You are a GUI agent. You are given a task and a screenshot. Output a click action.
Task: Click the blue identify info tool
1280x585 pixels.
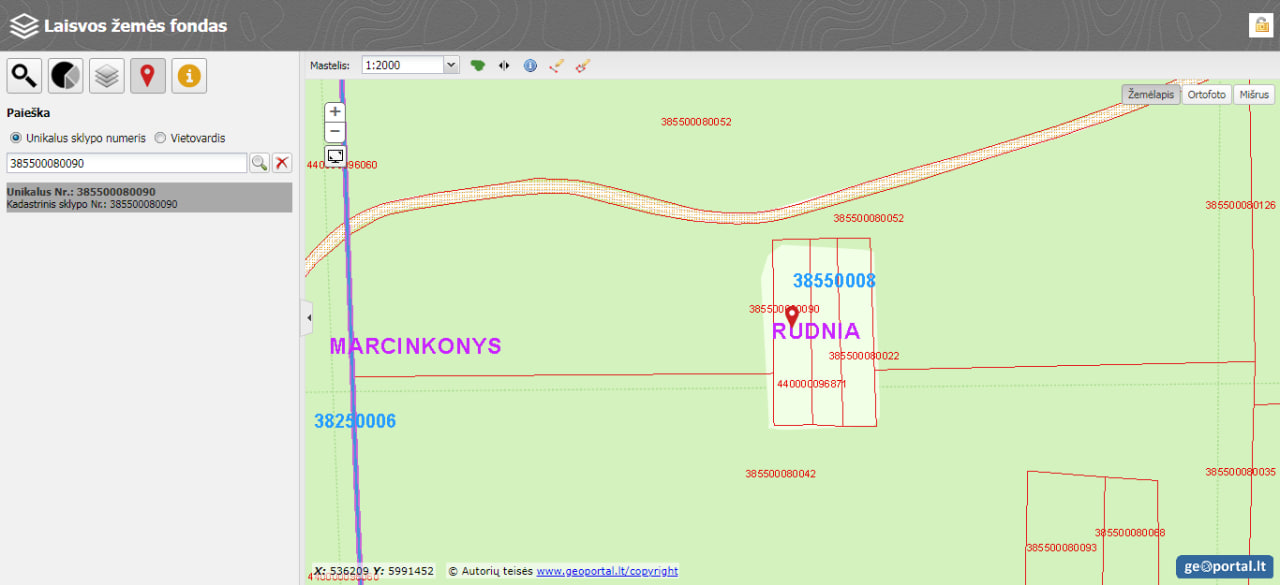point(530,65)
